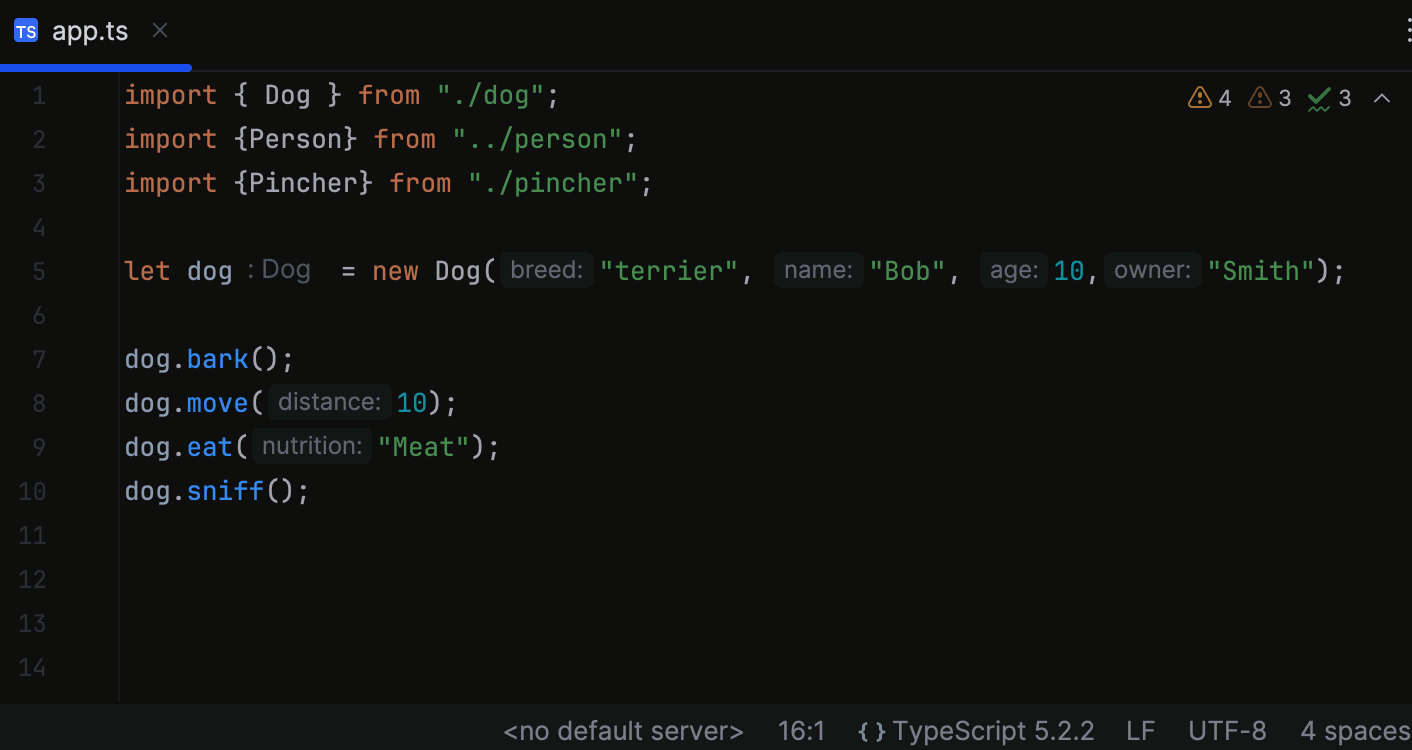Open the 4 spaces indentation selector
1412x750 pixels.
[1355, 731]
